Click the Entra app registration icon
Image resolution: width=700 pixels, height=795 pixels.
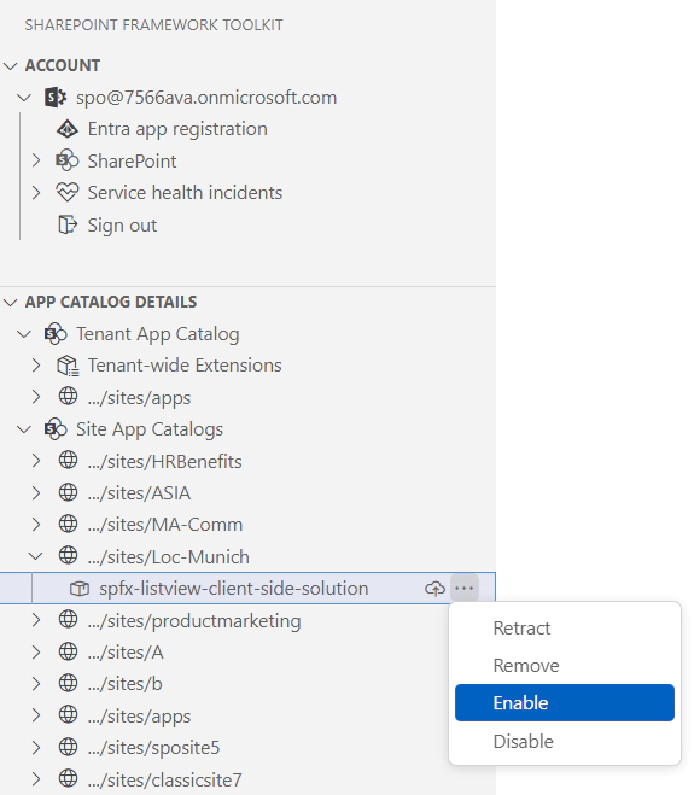tap(68, 129)
